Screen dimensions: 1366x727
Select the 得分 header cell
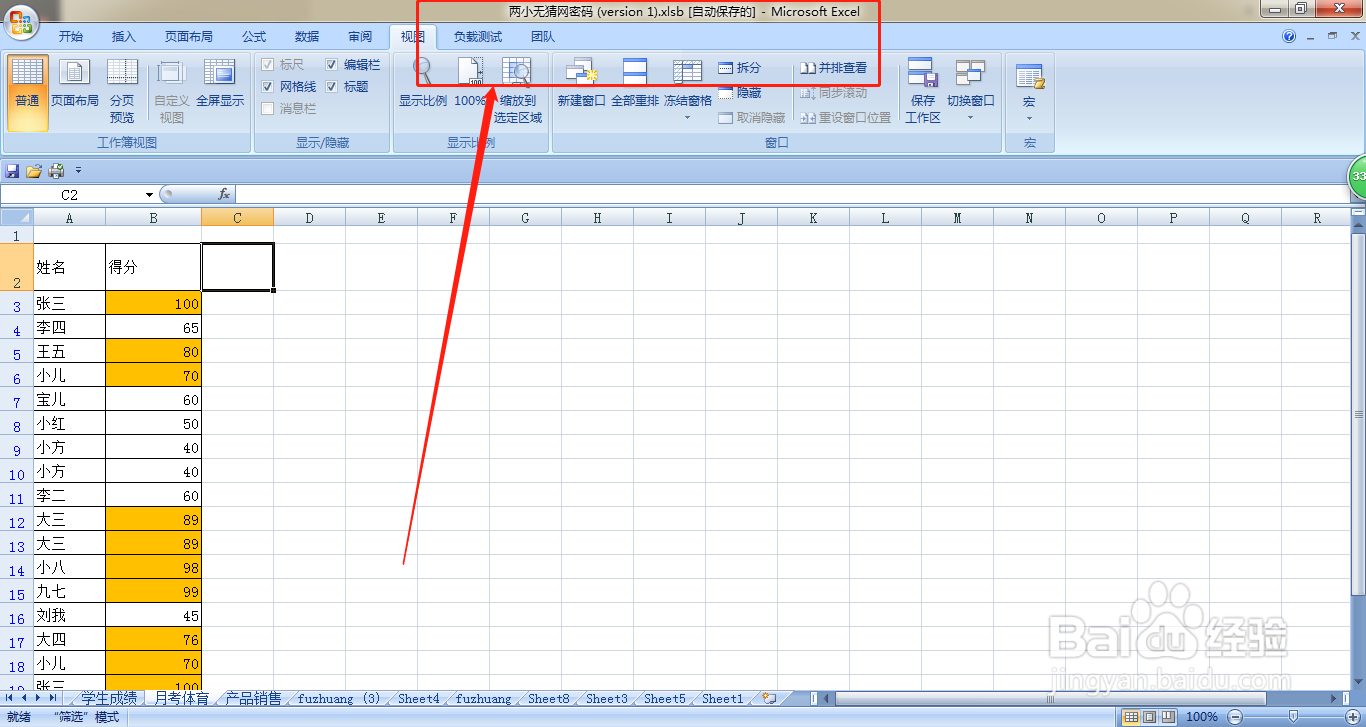click(x=153, y=267)
